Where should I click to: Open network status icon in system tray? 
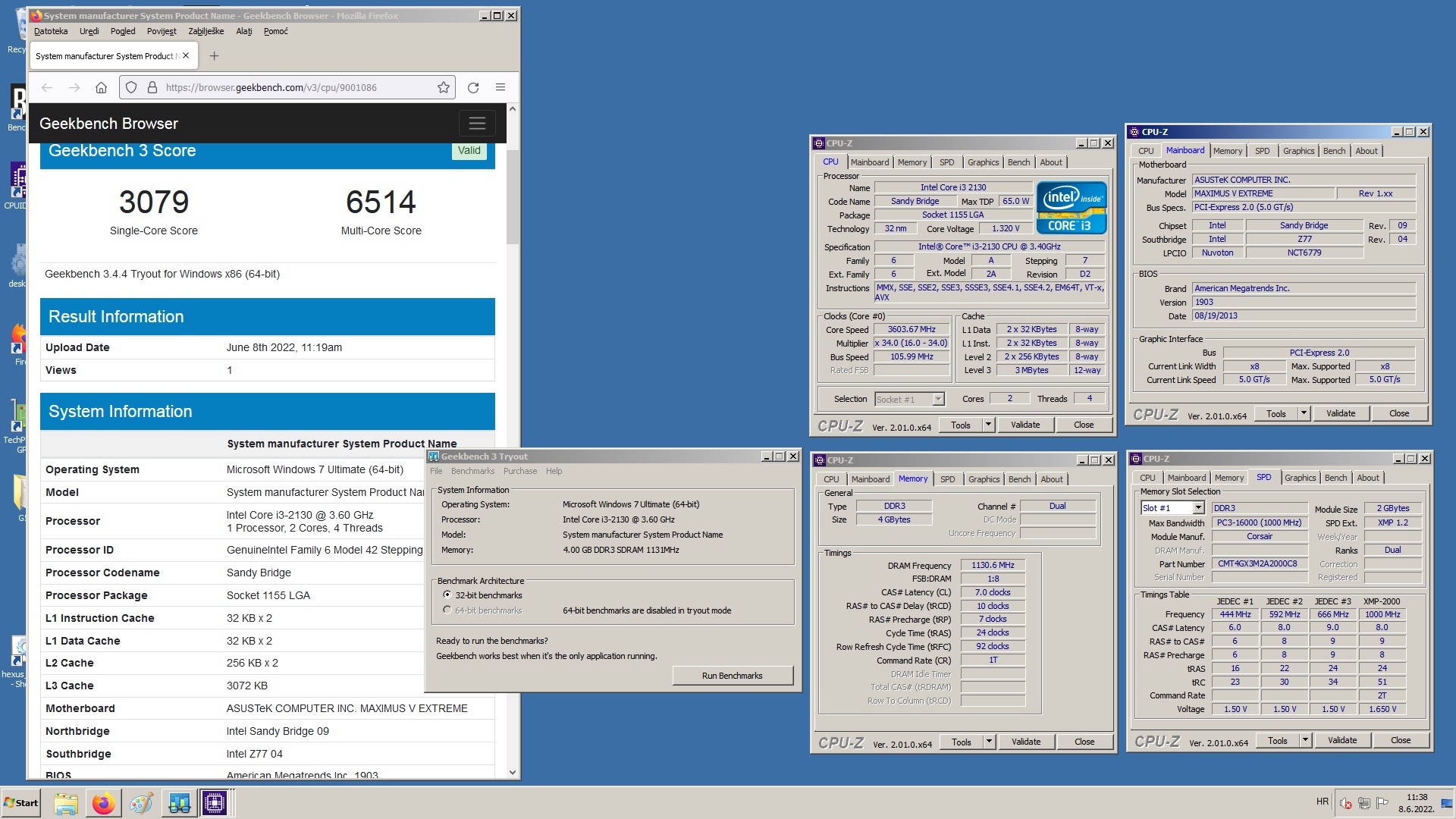click(x=1364, y=803)
